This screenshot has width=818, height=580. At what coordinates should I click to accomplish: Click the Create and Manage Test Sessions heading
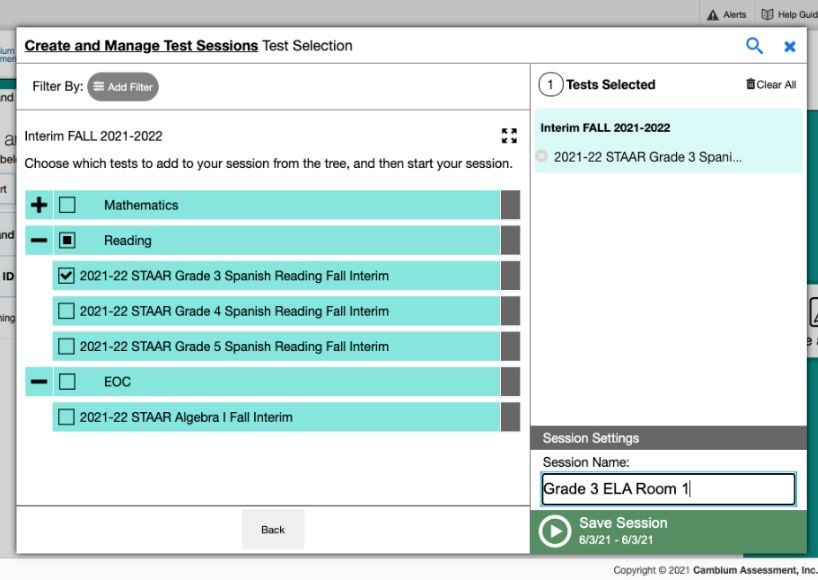(x=141, y=46)
